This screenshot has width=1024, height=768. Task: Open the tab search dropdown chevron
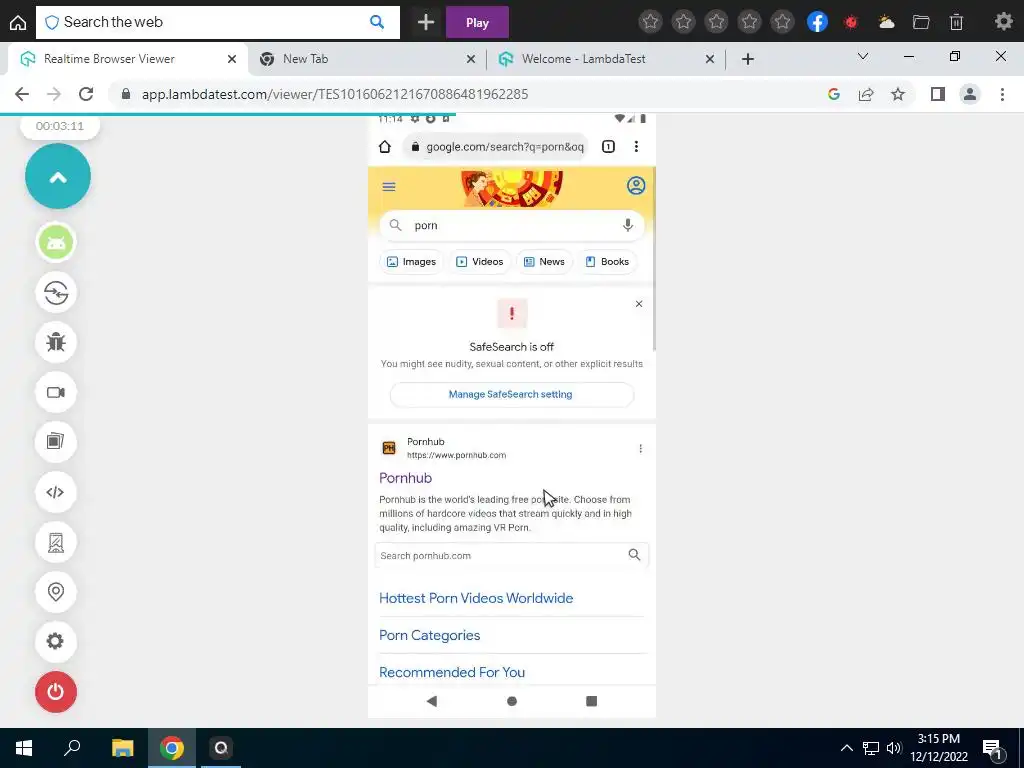tap(863, 57)
